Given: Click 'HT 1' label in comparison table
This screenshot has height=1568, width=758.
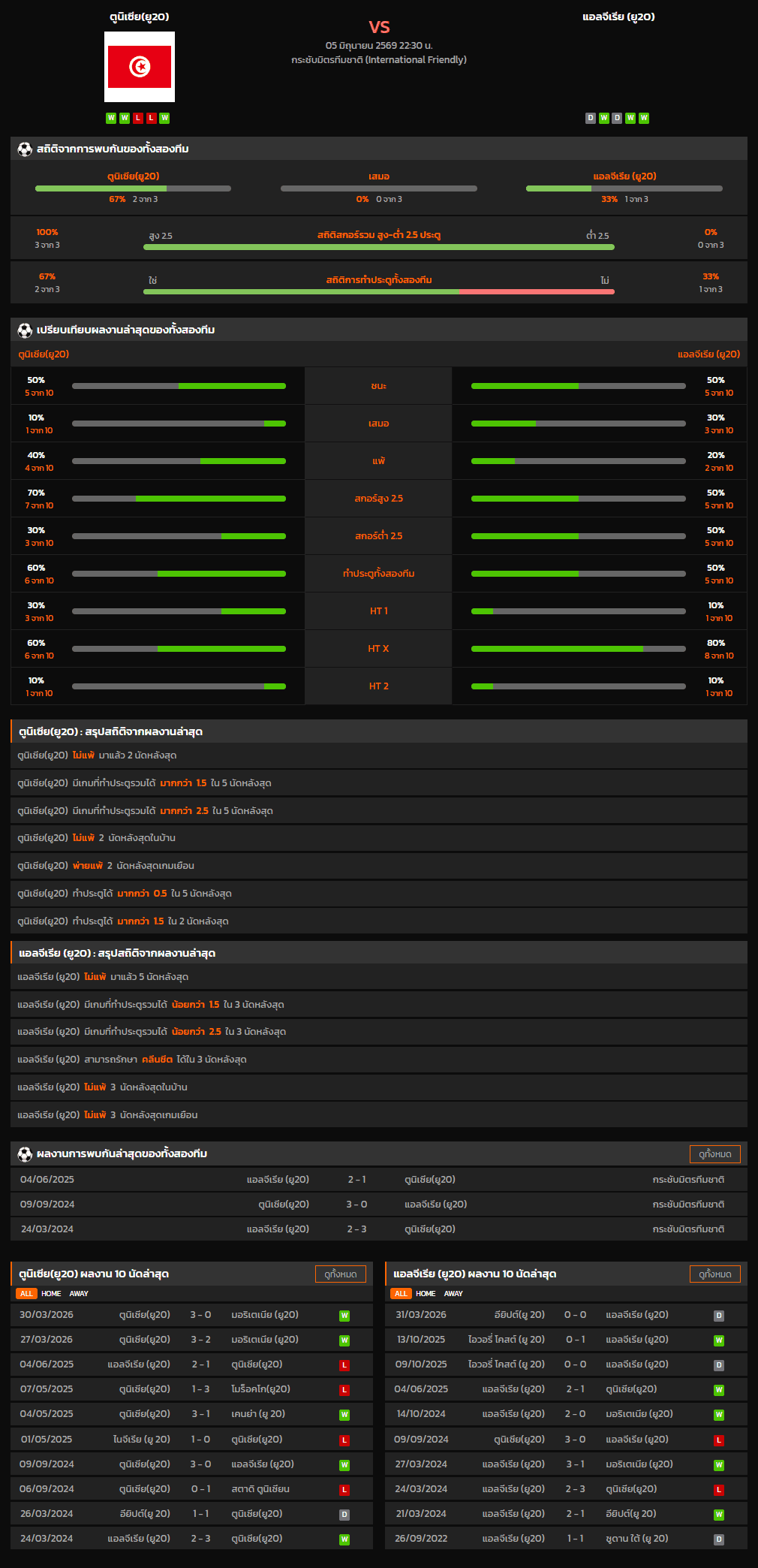Looking at the screenshot, I should (378, 611).
